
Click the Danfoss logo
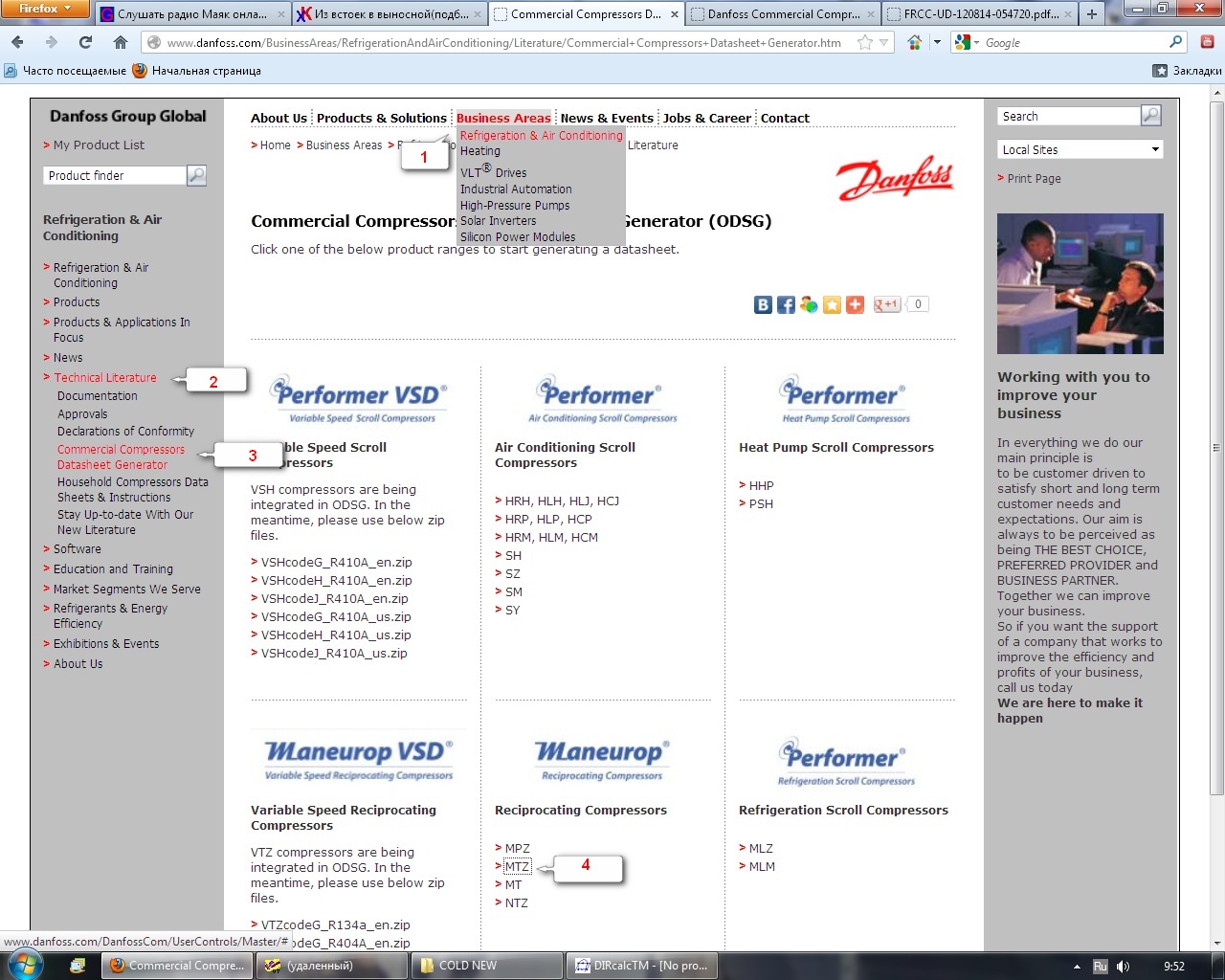click(895, 178)
